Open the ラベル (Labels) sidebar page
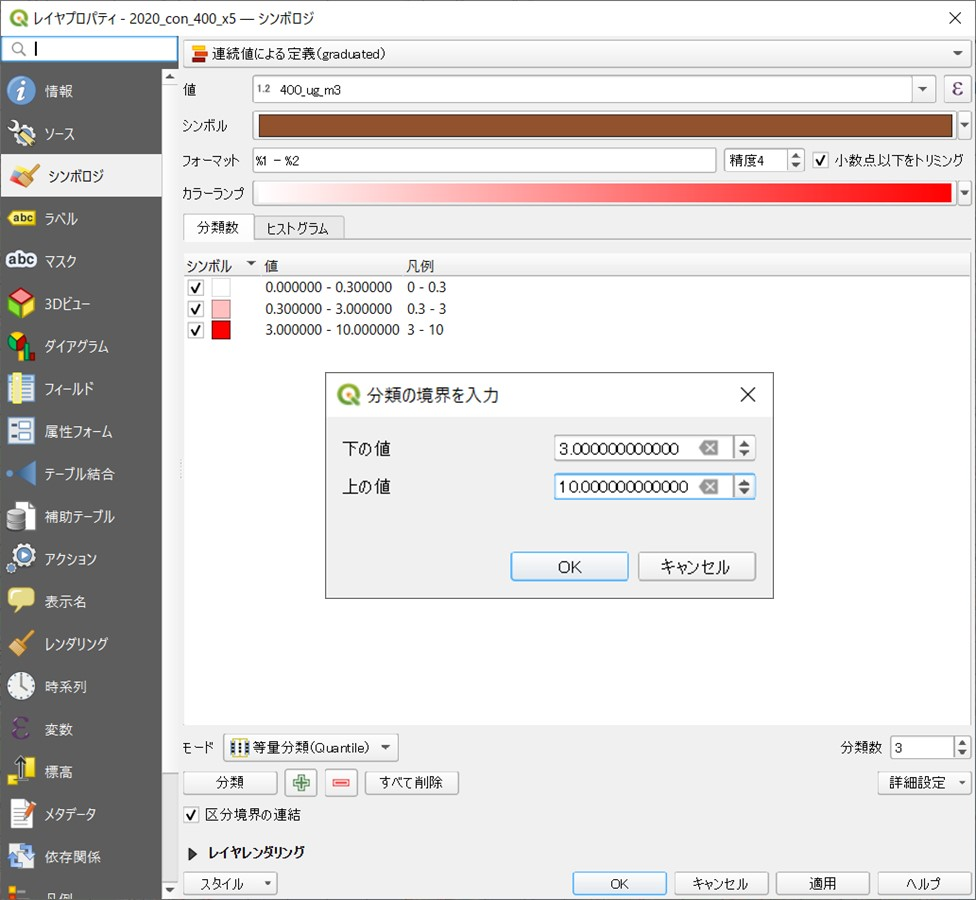This screenshot has height=900, width=976. [81, 218]
